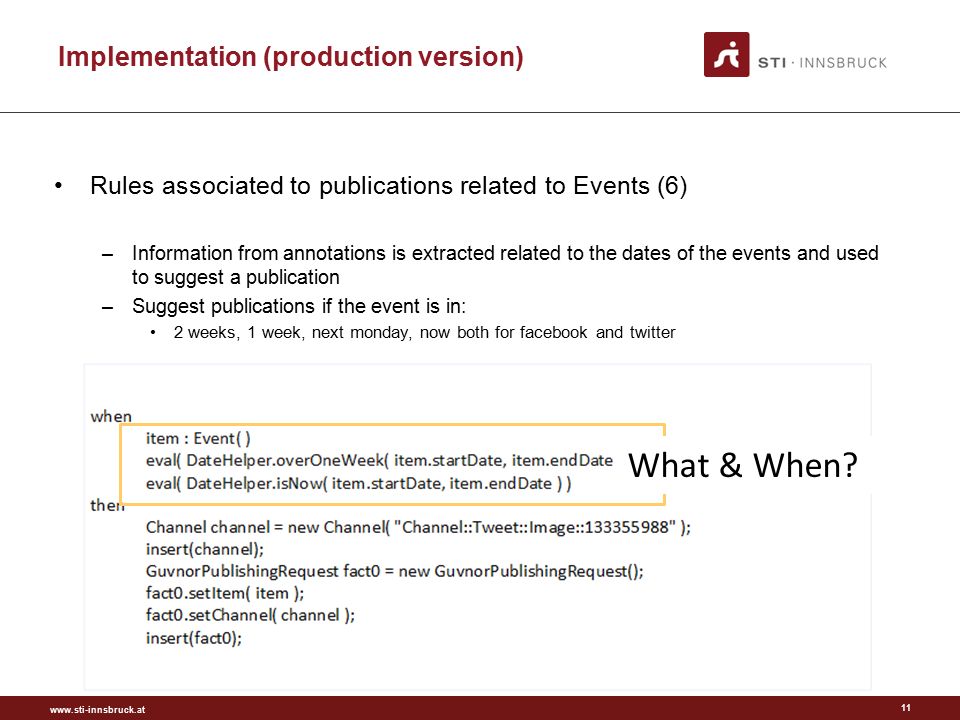Screen dimensions: 960x720
Task: Click code line 'fact0.setChannel( channel );'
Action: pyautogui.click(x=250, y=615)
